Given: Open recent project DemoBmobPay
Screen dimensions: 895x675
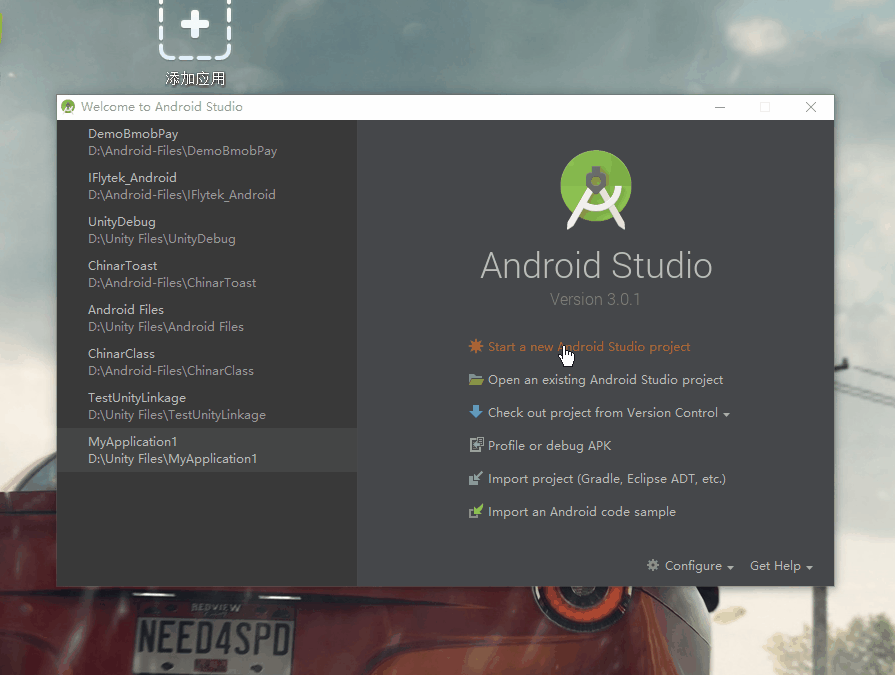Looking at the screenshot, I should click(207, 142).
